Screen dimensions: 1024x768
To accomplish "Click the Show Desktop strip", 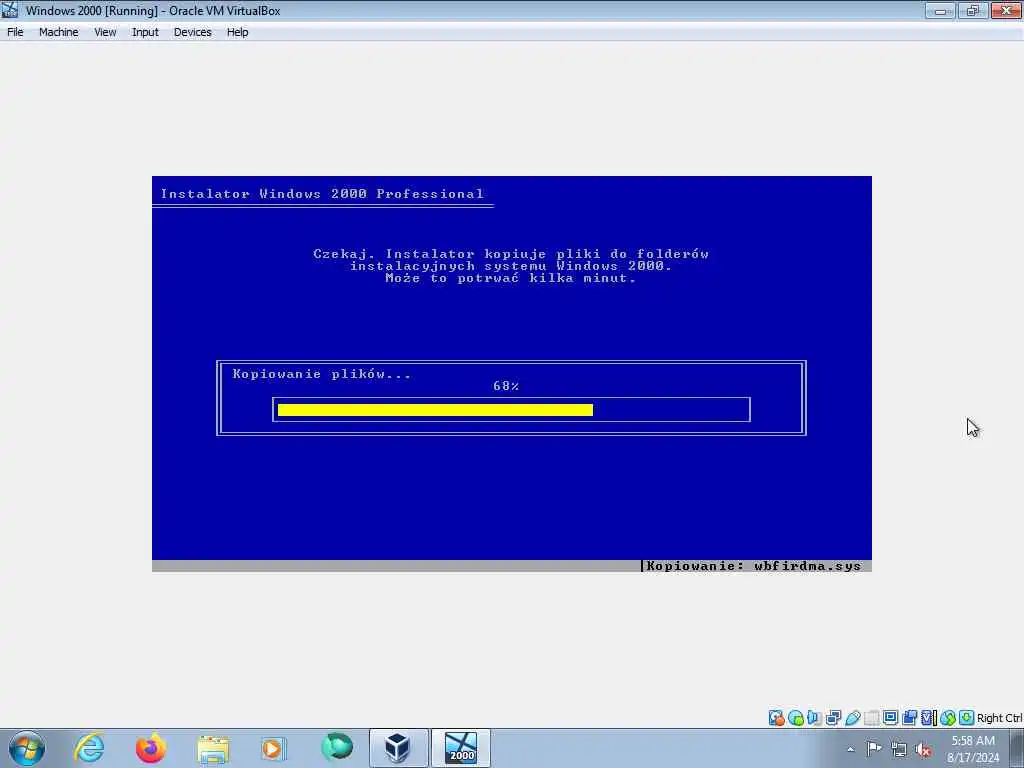I will tap(1017, 748).
